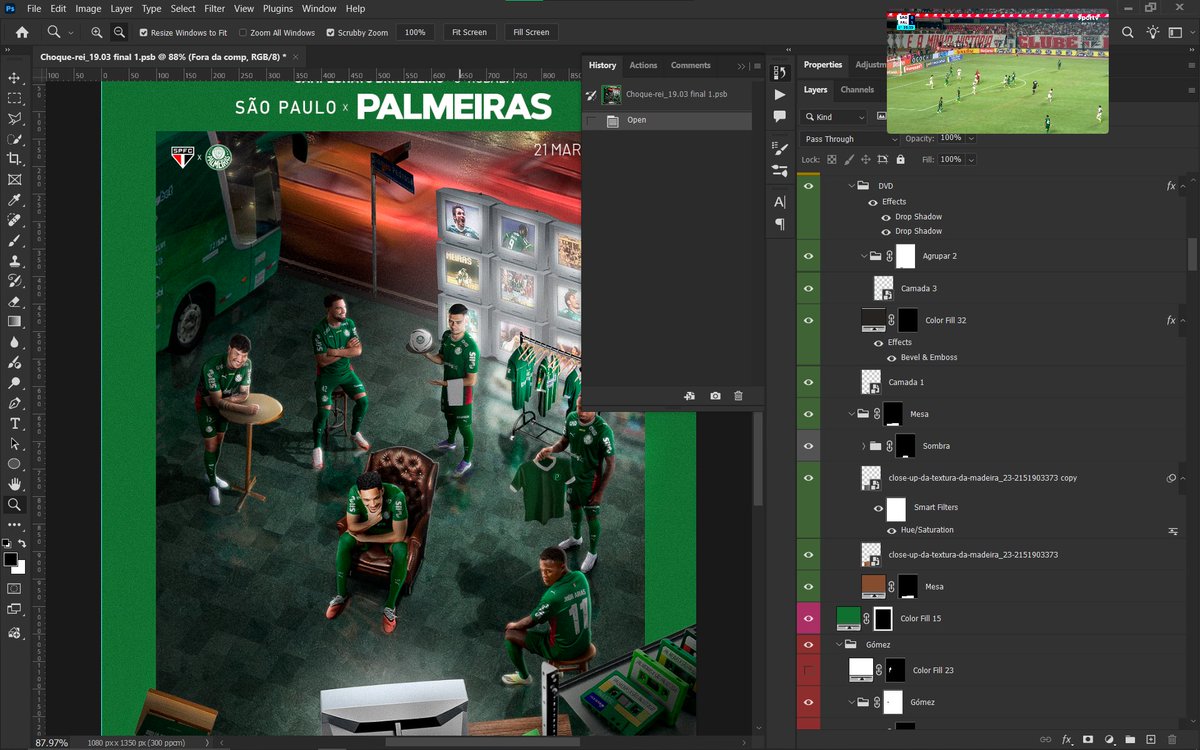Switch to the Channels tab

tap(857, 90)
